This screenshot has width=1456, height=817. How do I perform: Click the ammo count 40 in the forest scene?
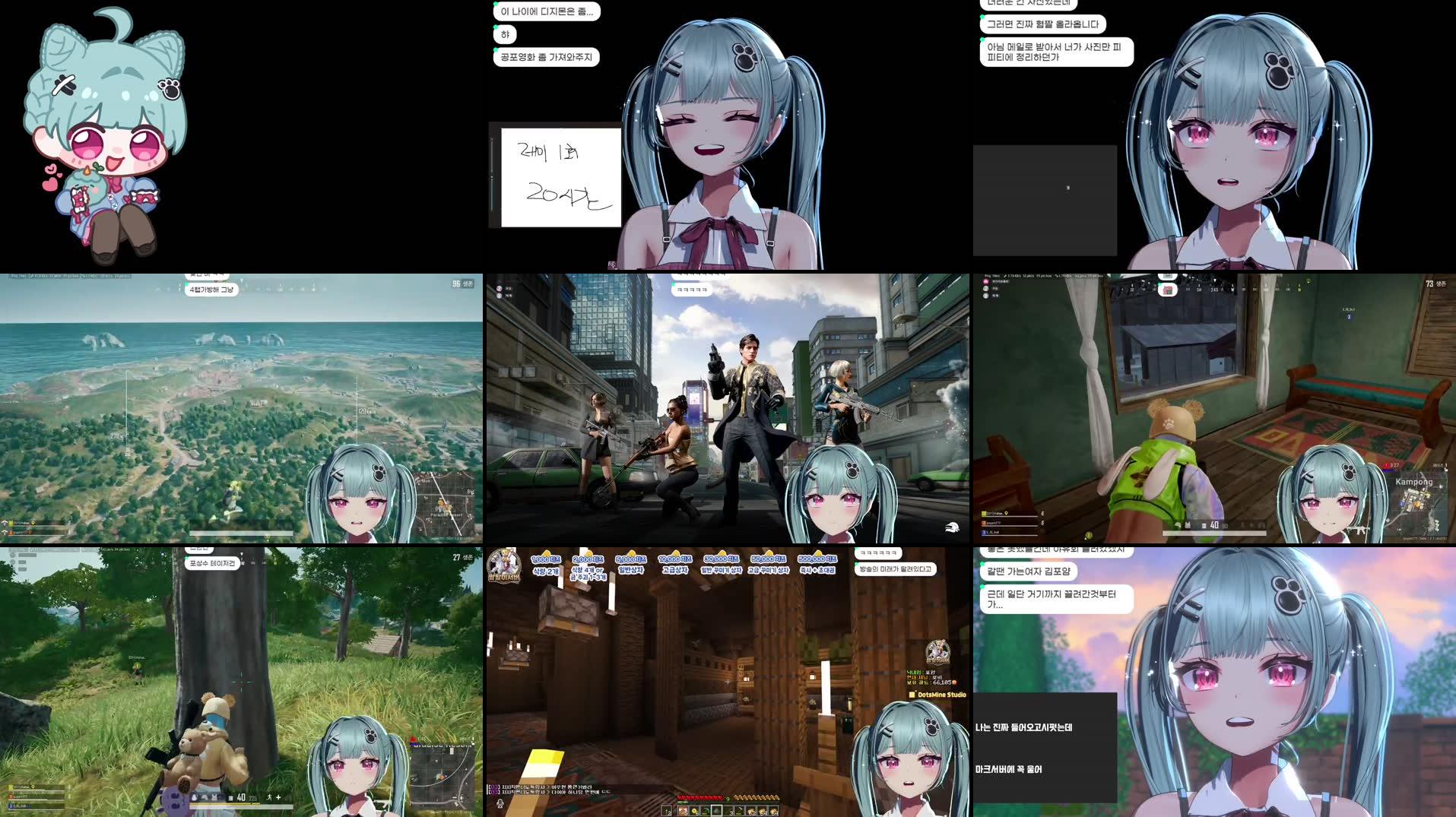coord(241,797)
